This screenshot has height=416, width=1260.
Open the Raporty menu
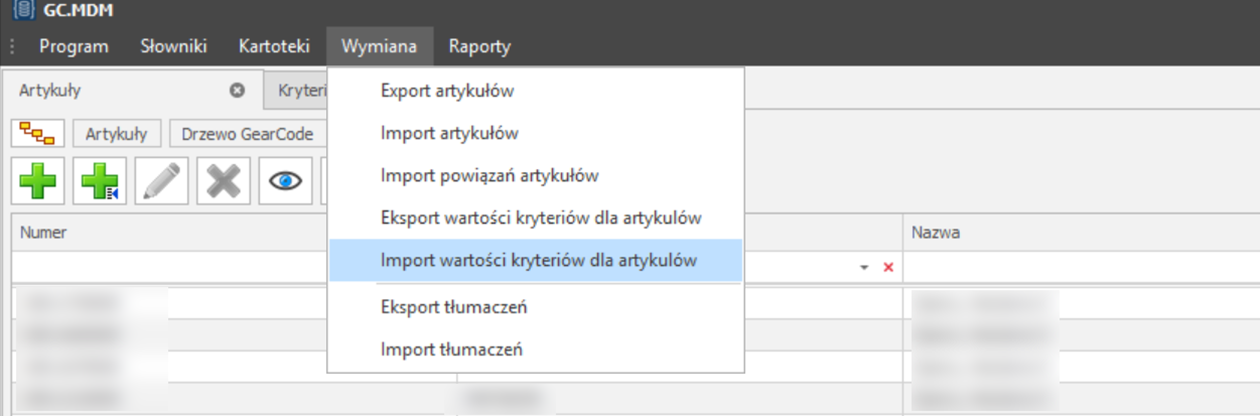click(x=480, y=46)
